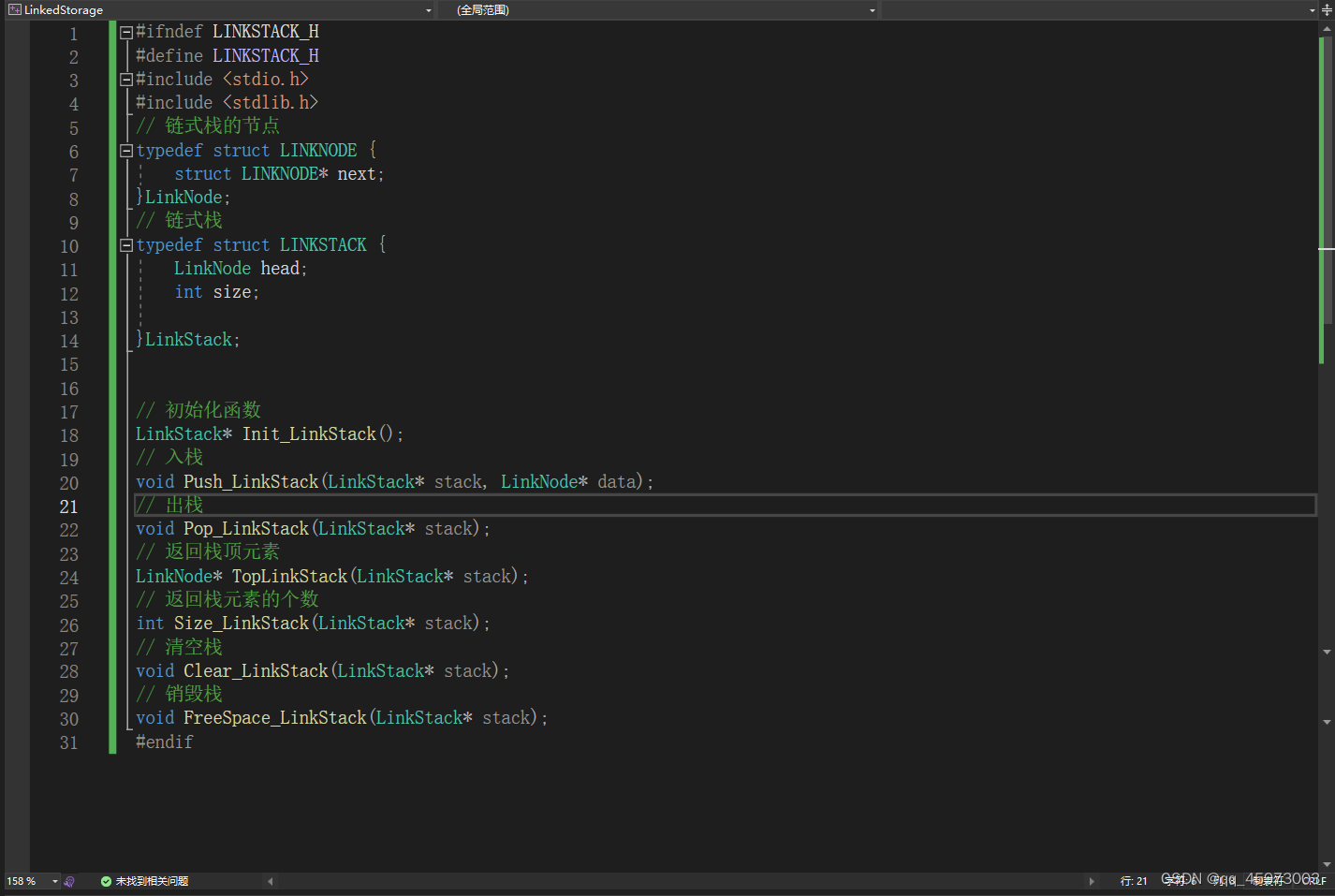This screenshot has height=896, width=1335.
Task: Collapse the #include region on line 3
Action: [126, 80]
